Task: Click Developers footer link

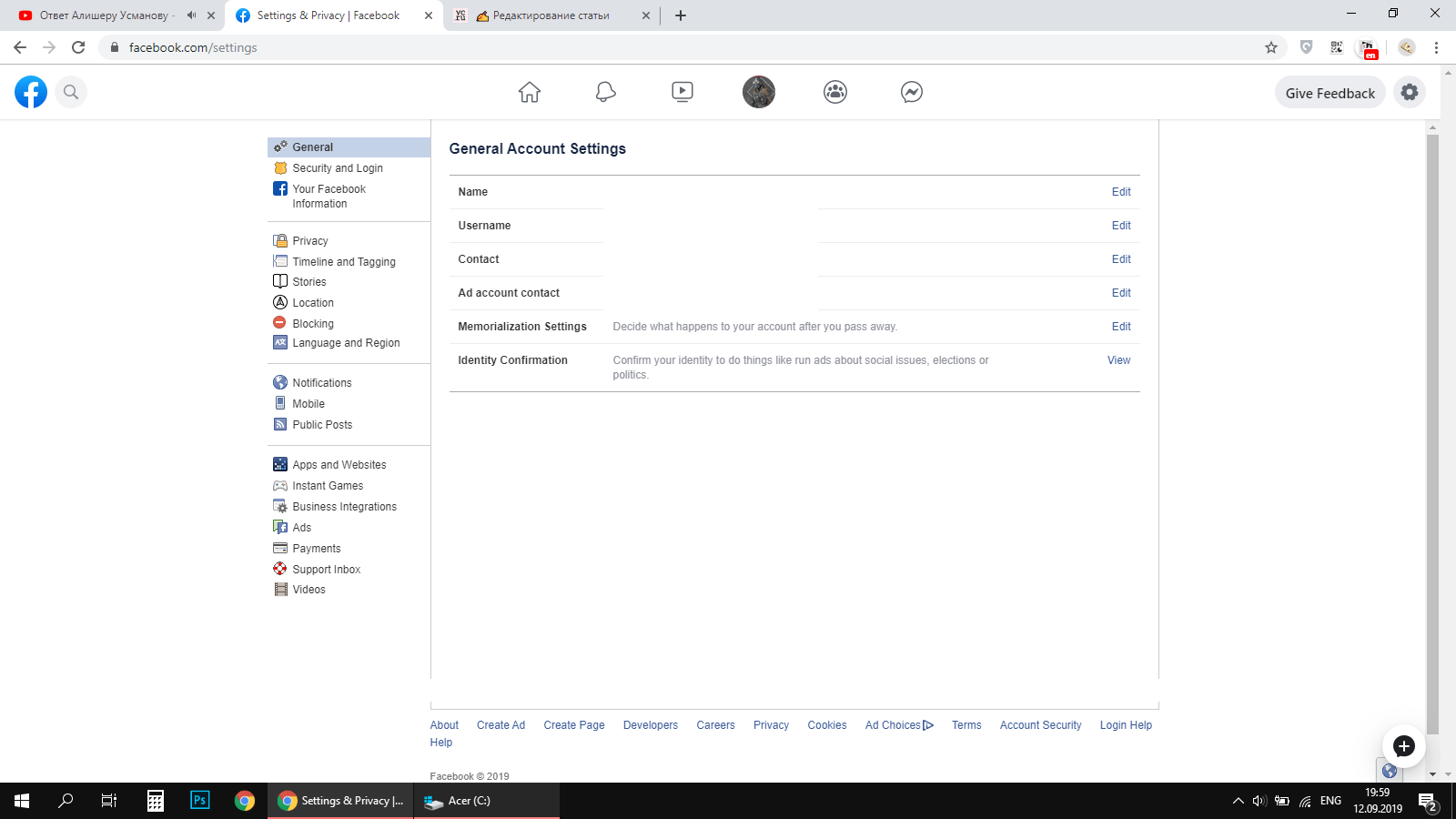Action: tap(651, 725)
